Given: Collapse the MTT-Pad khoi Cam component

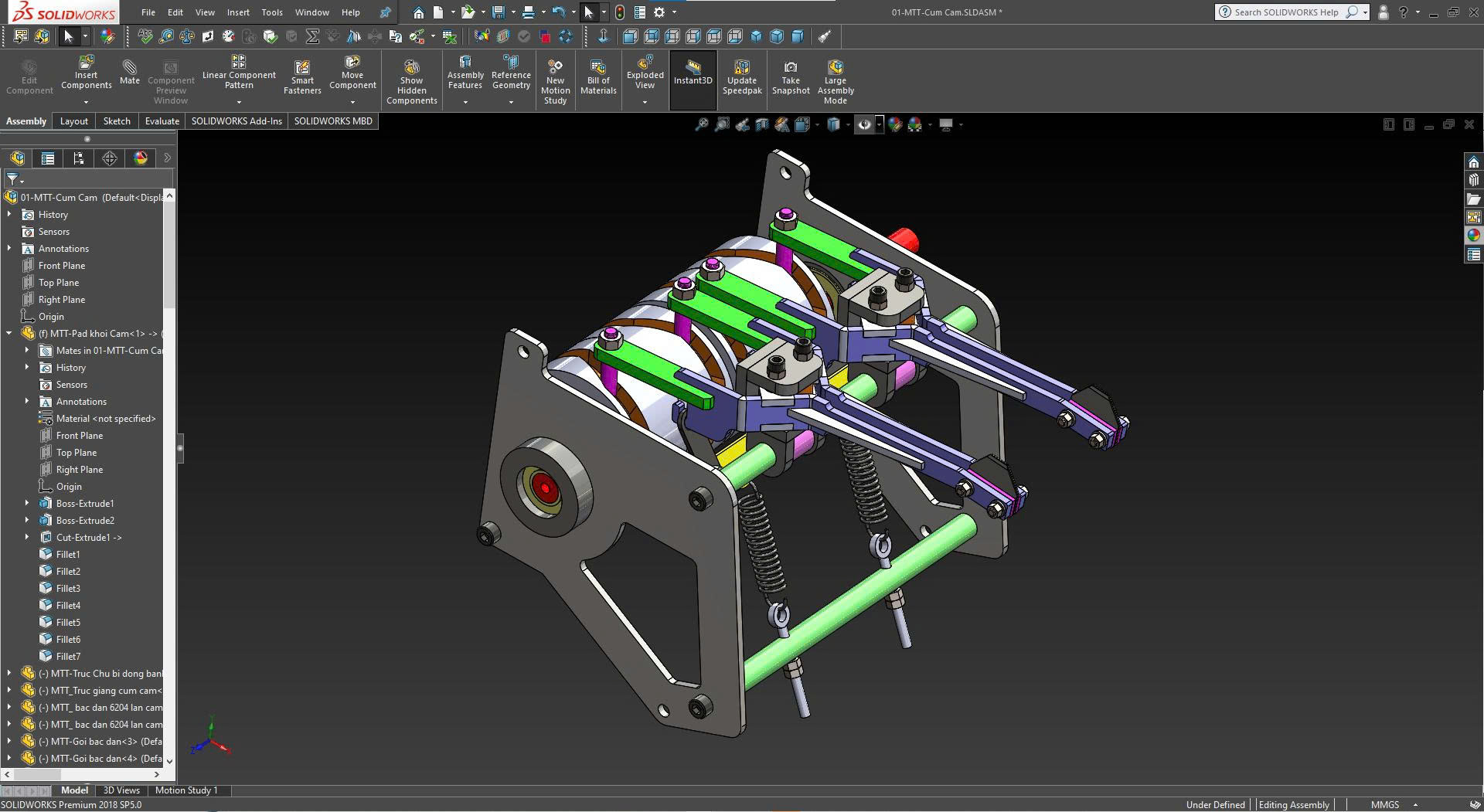Looking at the screenshot, I should pos(9,334).
